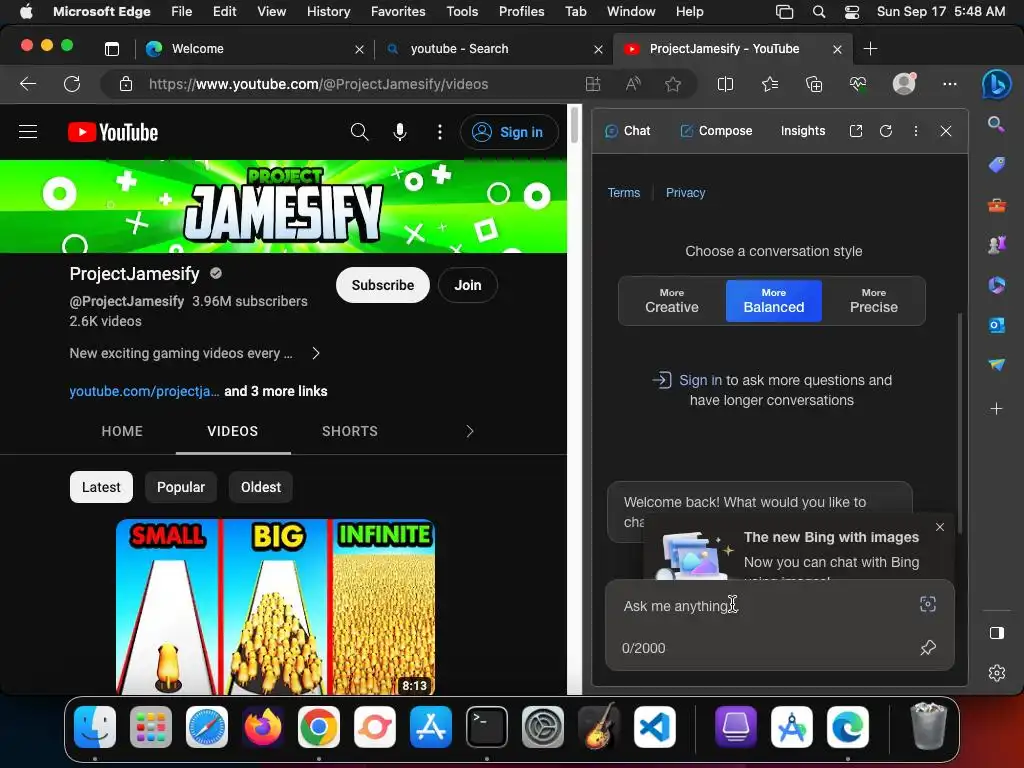Pin the chat input box
Image resolution: width=1024 pixels, height=768 pixels.
click(x=928, y=647)
